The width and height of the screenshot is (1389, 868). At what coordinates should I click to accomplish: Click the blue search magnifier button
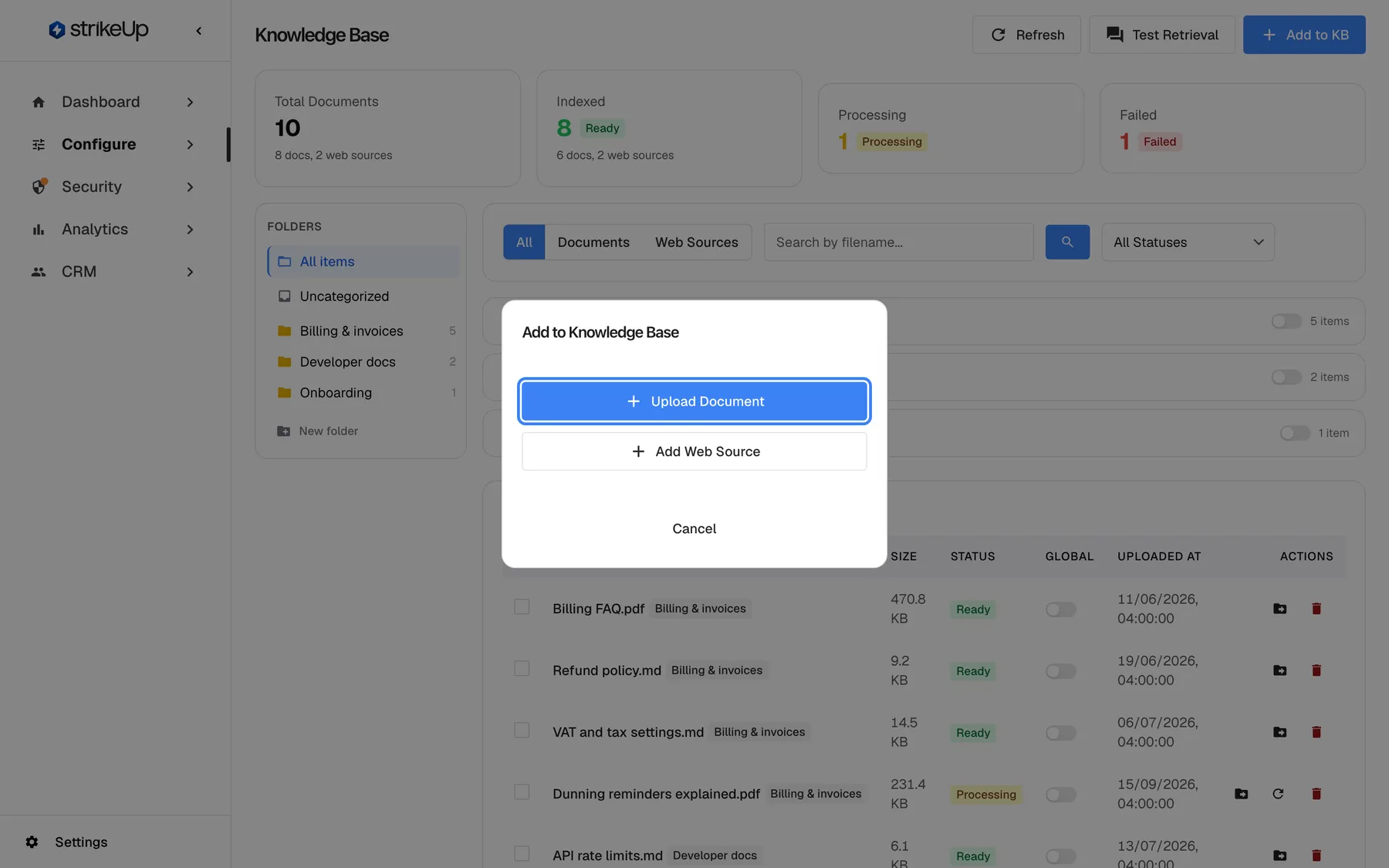(1067, 242)
